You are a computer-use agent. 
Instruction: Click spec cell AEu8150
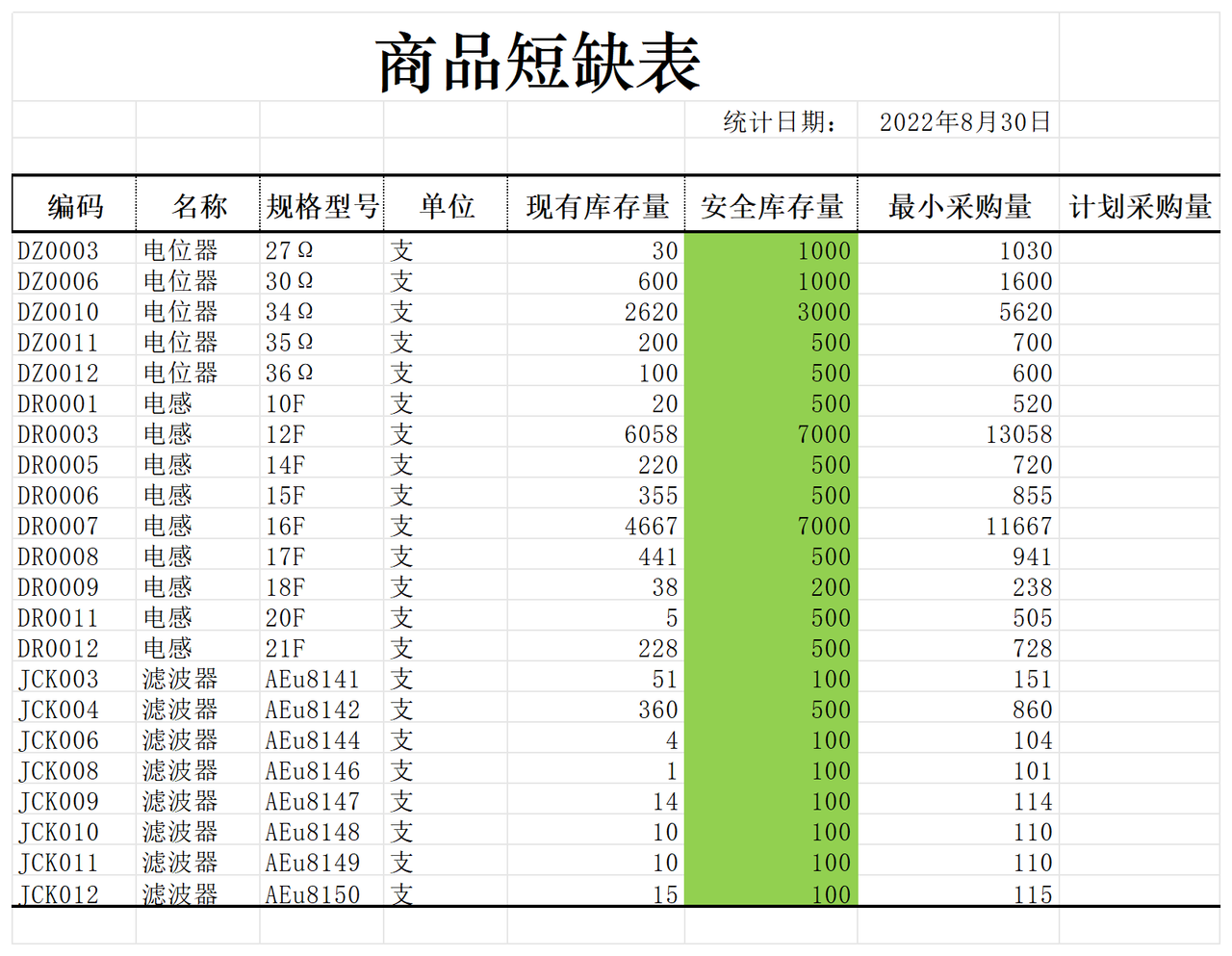click(x=321, y=892)
